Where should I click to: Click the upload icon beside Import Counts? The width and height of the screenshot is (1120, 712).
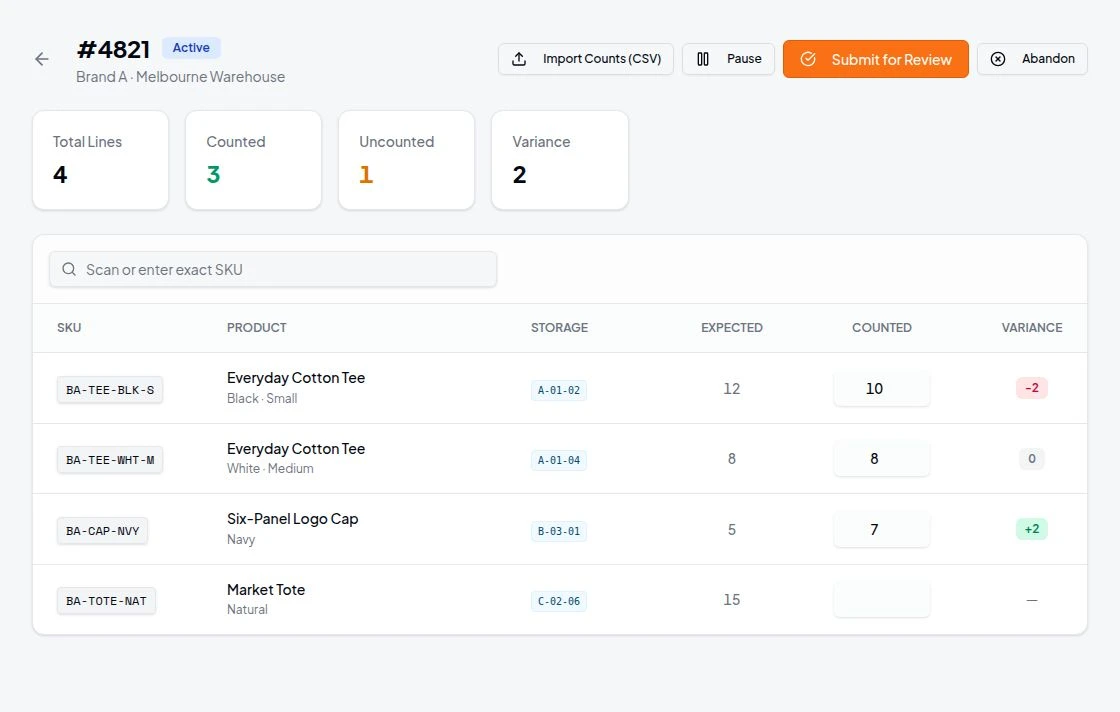519,59
